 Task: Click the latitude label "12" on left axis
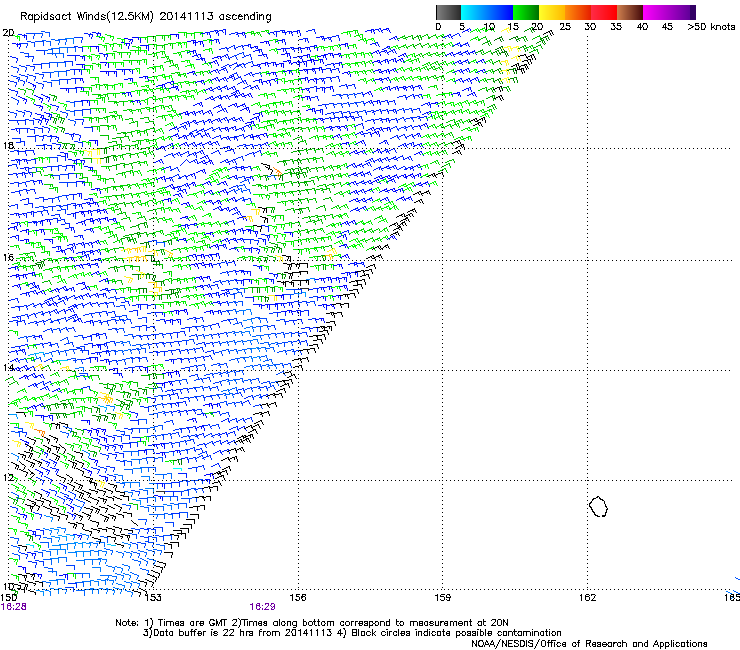point(8,478)
